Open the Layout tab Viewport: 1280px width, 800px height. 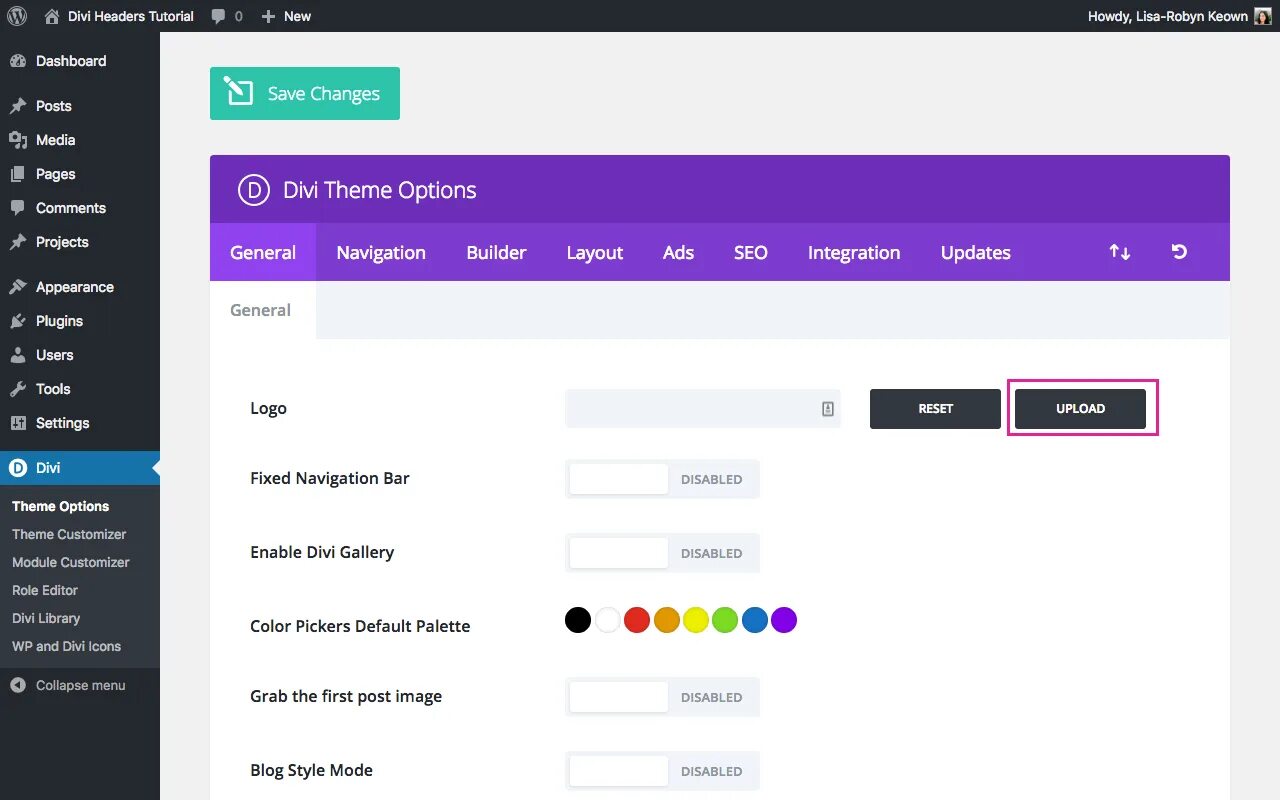595,252
